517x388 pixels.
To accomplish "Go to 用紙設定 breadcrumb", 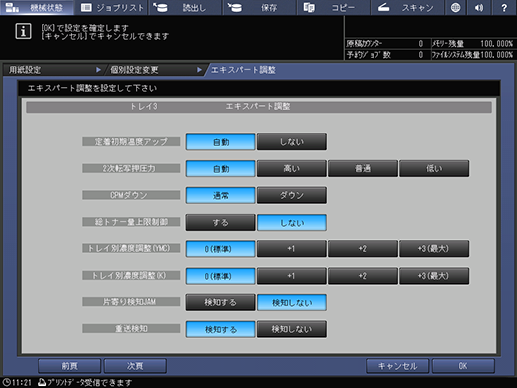I will (x=53, y=70).
